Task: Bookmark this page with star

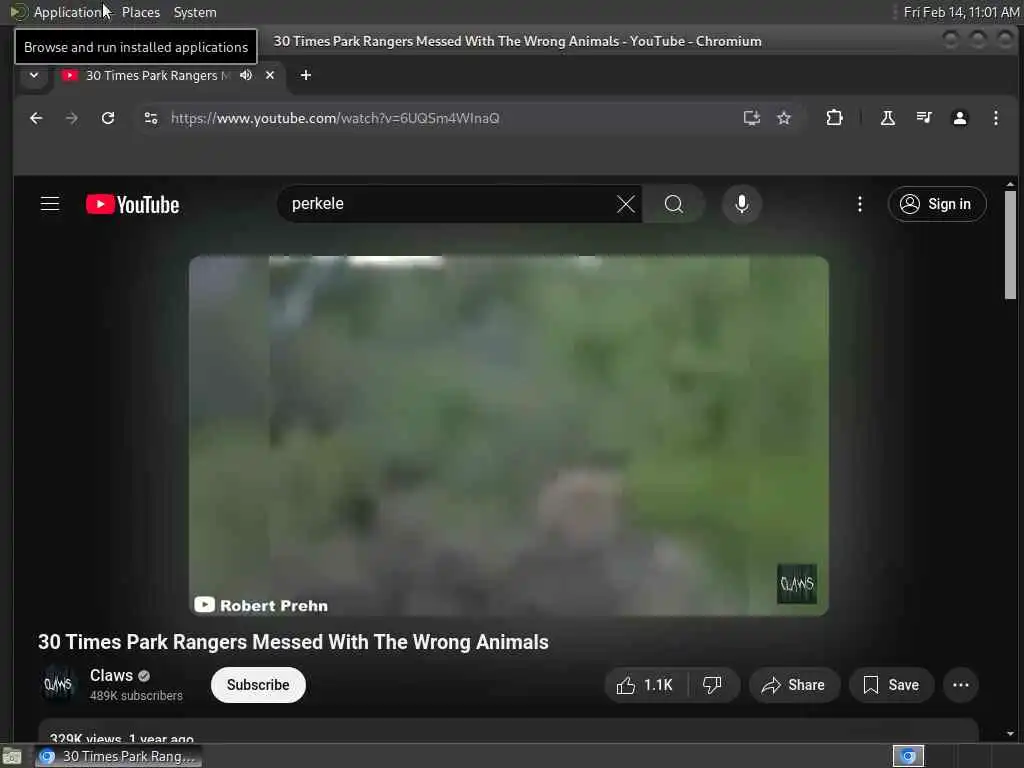Action: [784, 118]
